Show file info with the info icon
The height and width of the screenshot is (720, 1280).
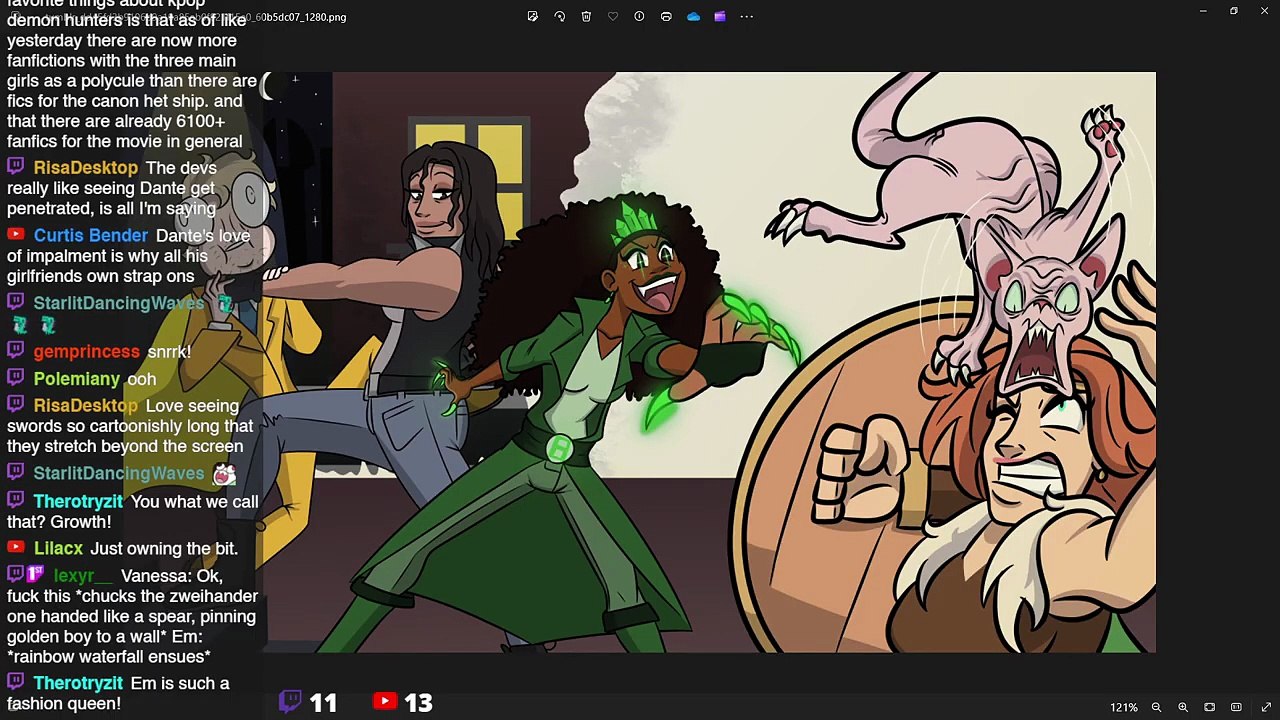pos(639,16)
